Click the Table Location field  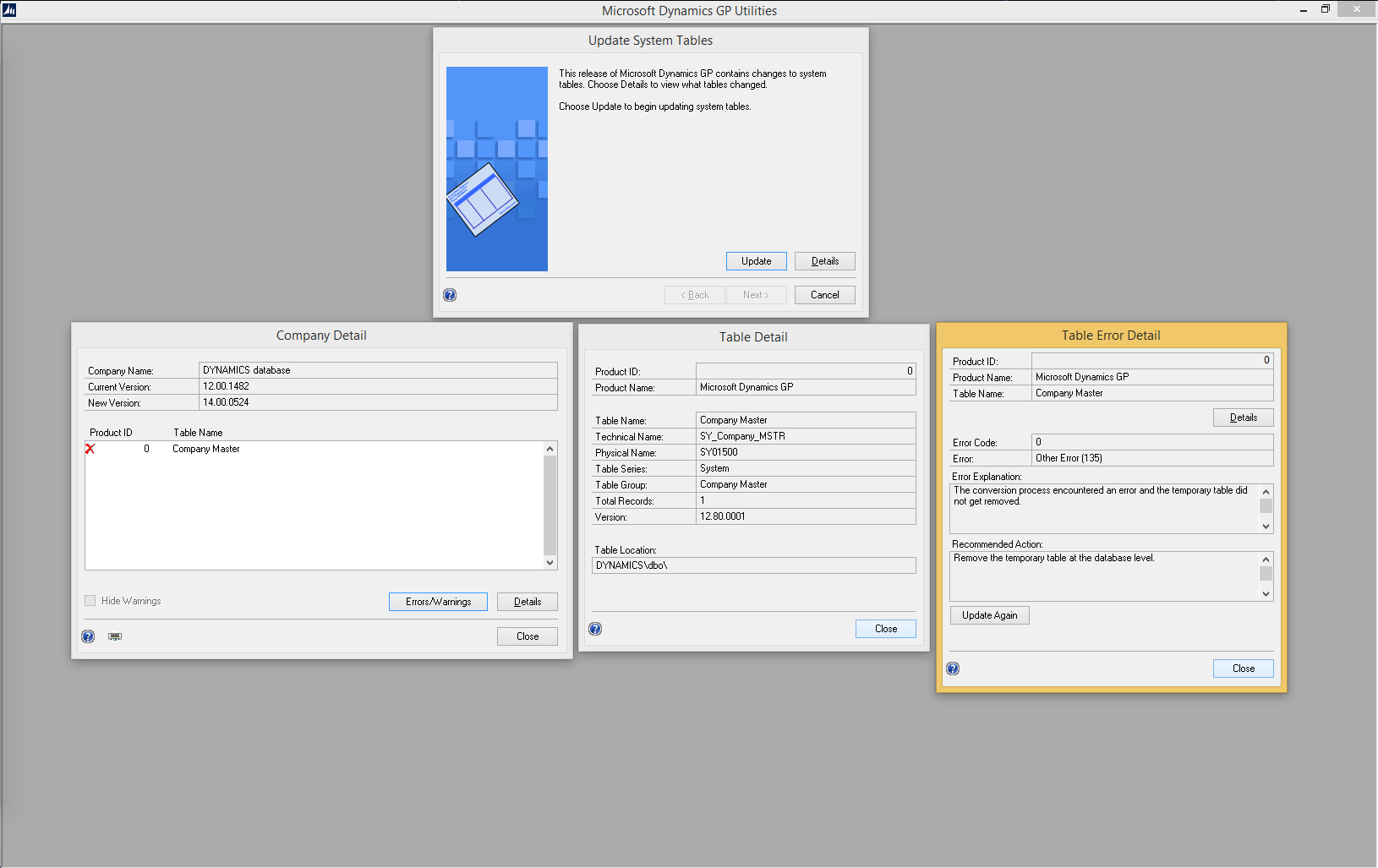pyautogui.click(x=753, y=565)
